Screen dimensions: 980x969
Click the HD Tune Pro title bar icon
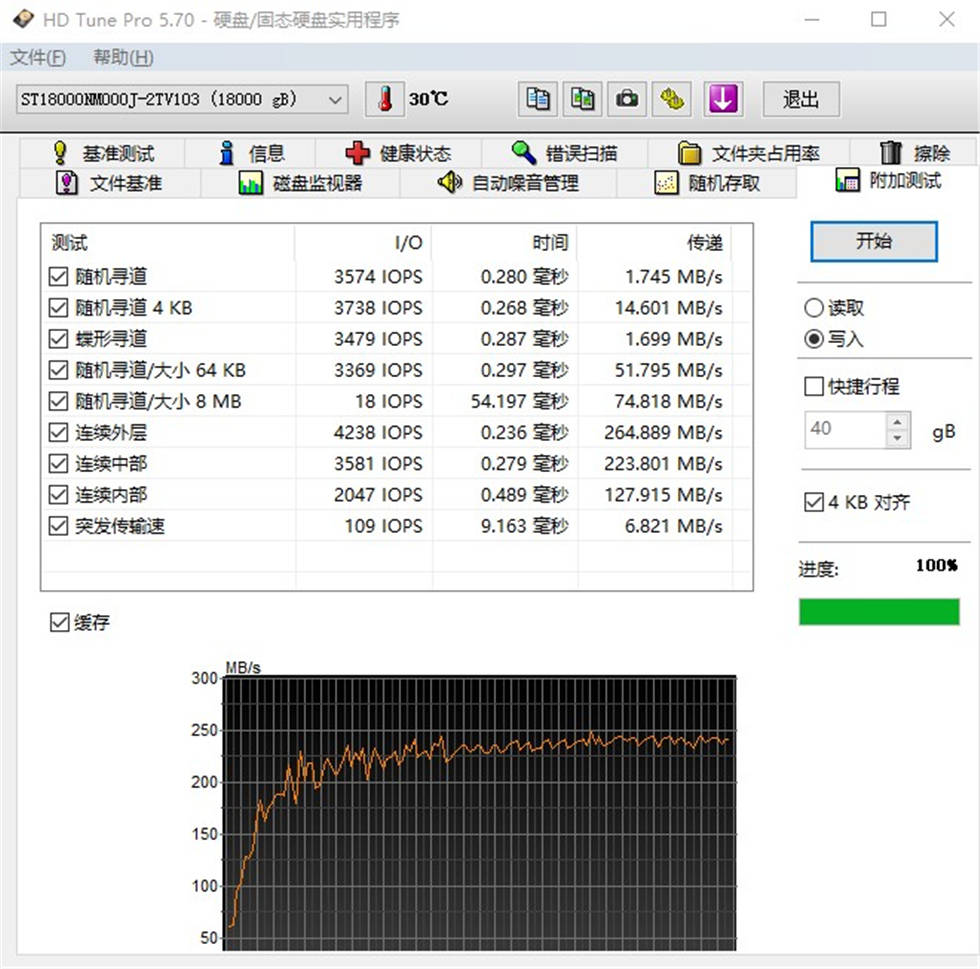click(x=23, y=19)
